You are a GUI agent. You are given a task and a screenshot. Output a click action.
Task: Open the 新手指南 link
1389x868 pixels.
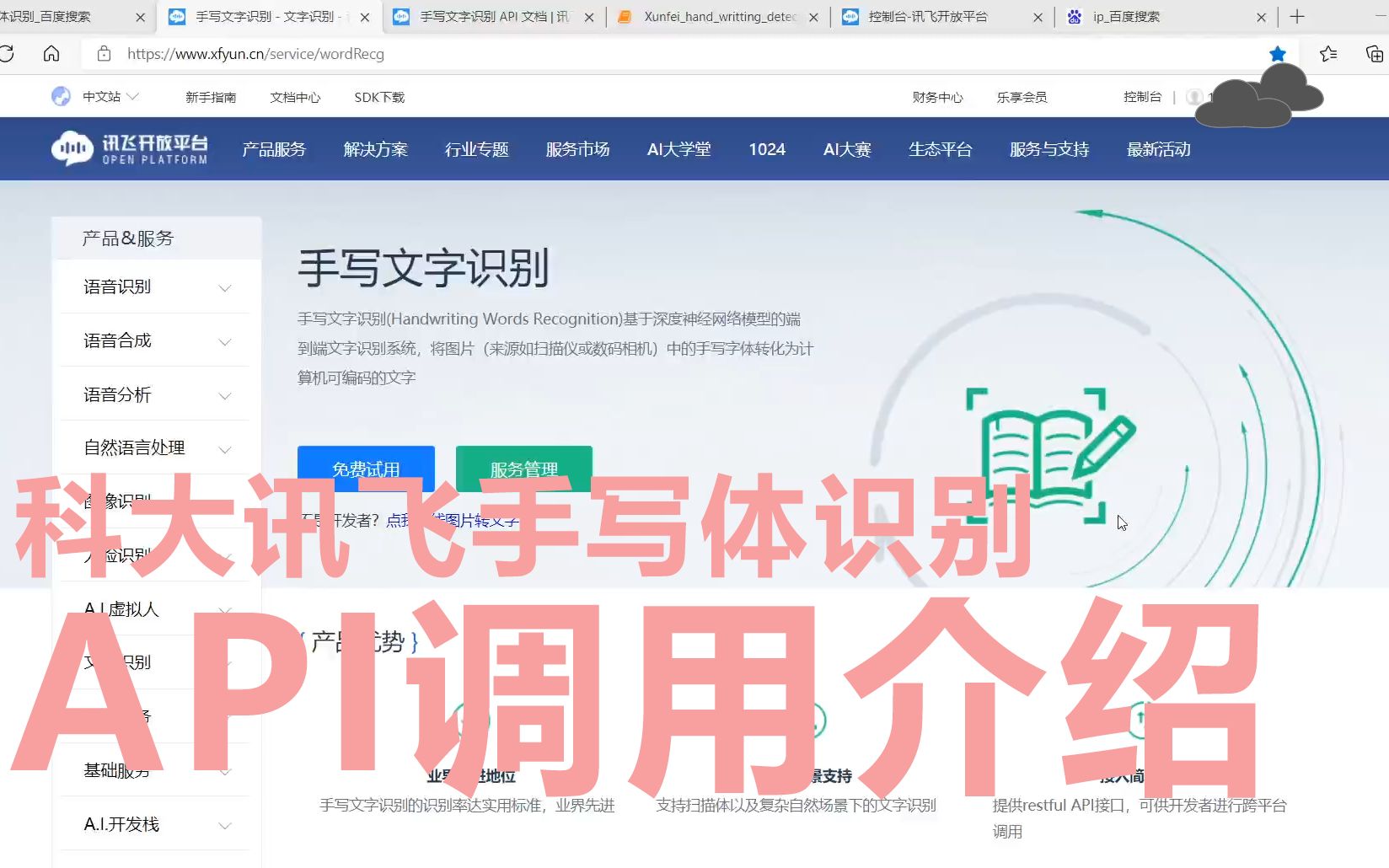[211, 97]
